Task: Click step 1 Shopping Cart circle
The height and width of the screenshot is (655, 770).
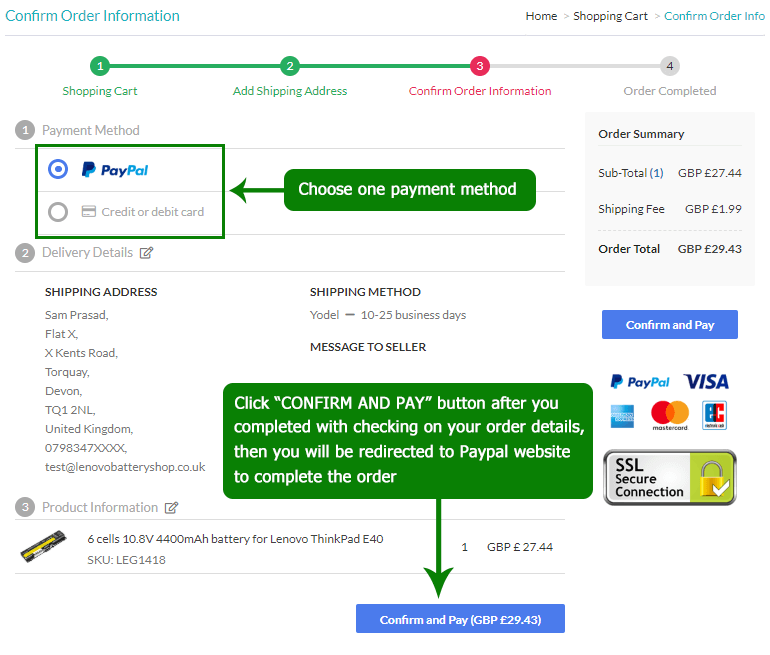Action: (x=100, y=66)
